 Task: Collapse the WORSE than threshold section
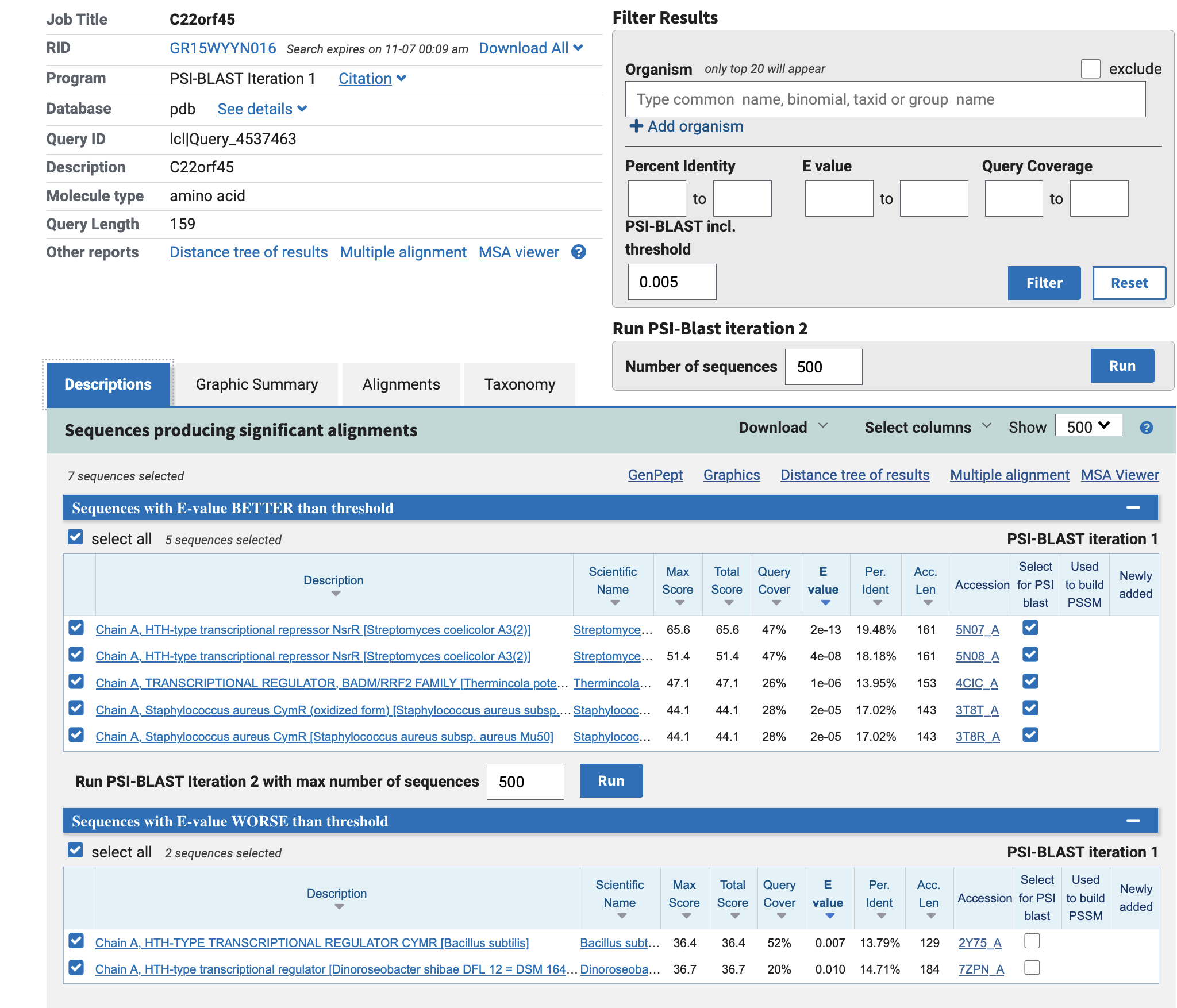tap(1133, 821)
